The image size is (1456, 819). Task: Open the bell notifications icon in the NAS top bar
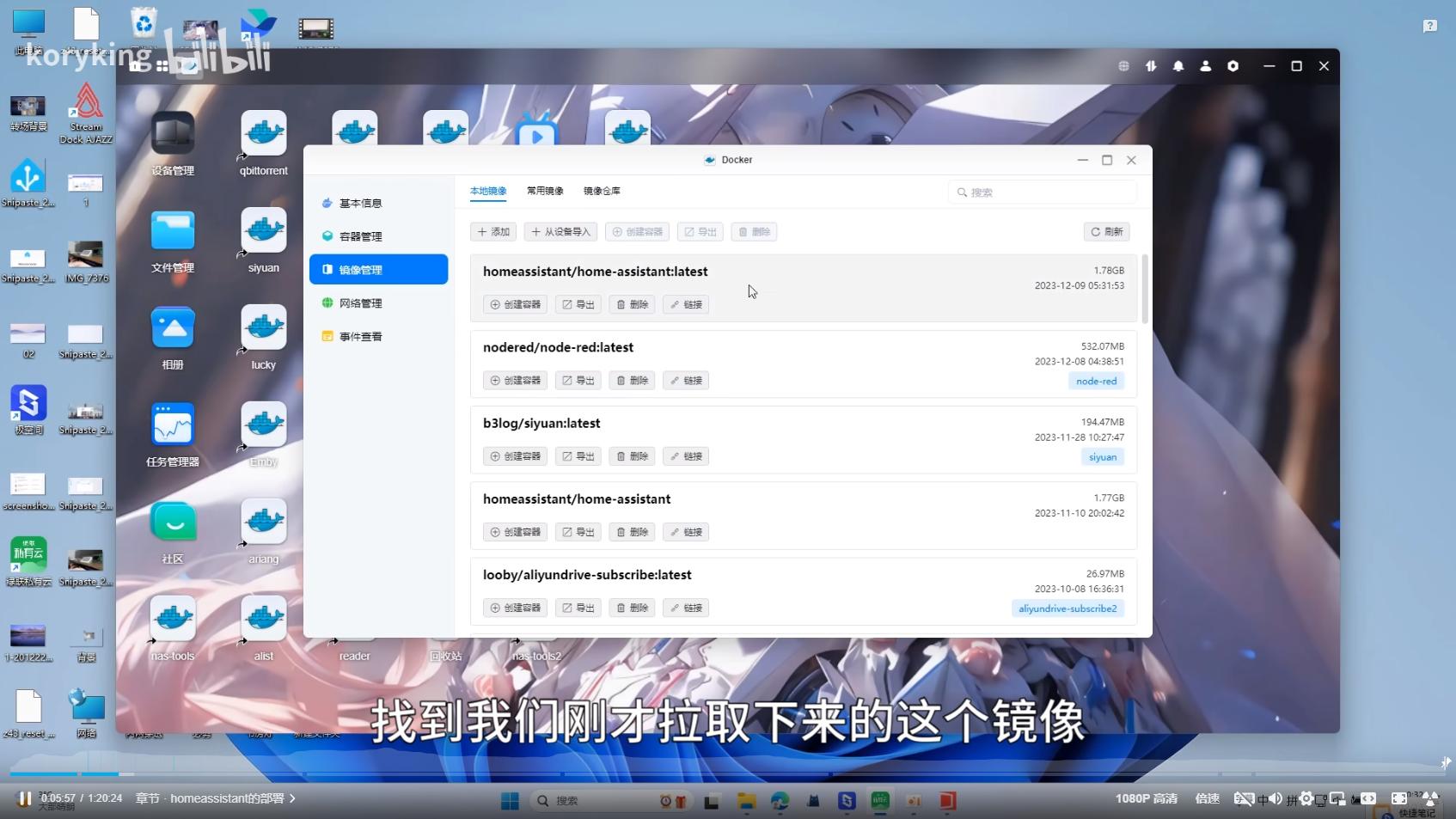(x=1178, y=66)
